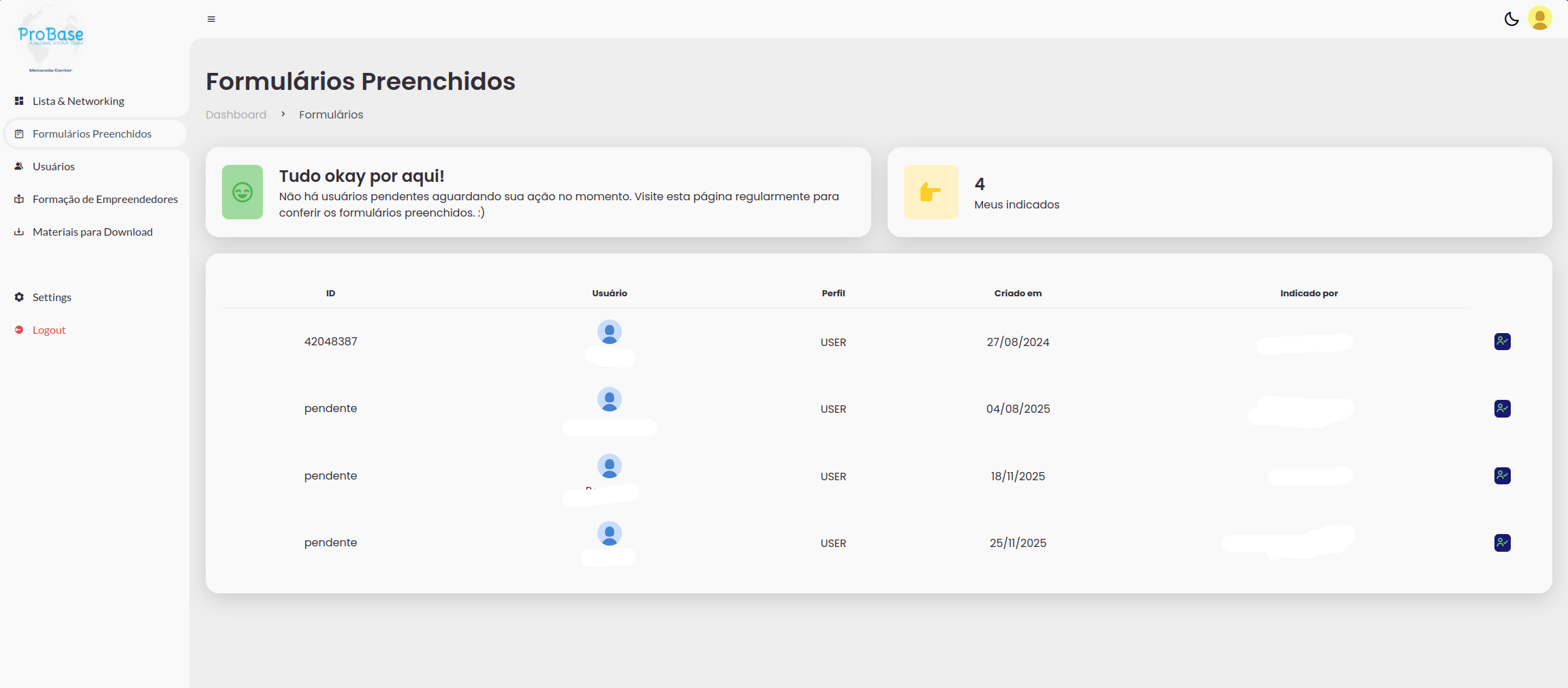Click the Meus indicados label
This screenshot has width=1568, height=688.
coord(1017,204)
